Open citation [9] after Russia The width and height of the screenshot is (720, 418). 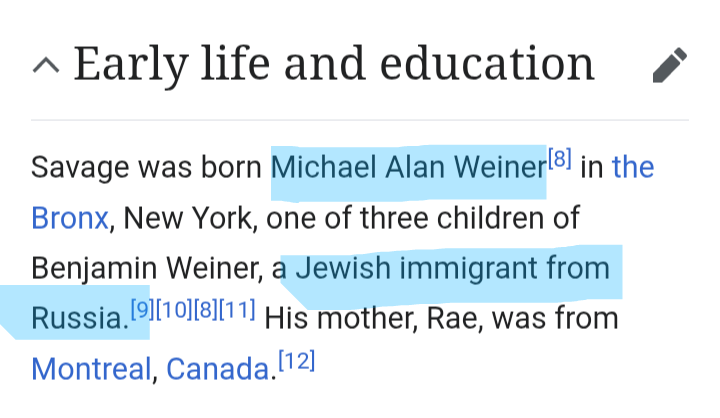141,310
